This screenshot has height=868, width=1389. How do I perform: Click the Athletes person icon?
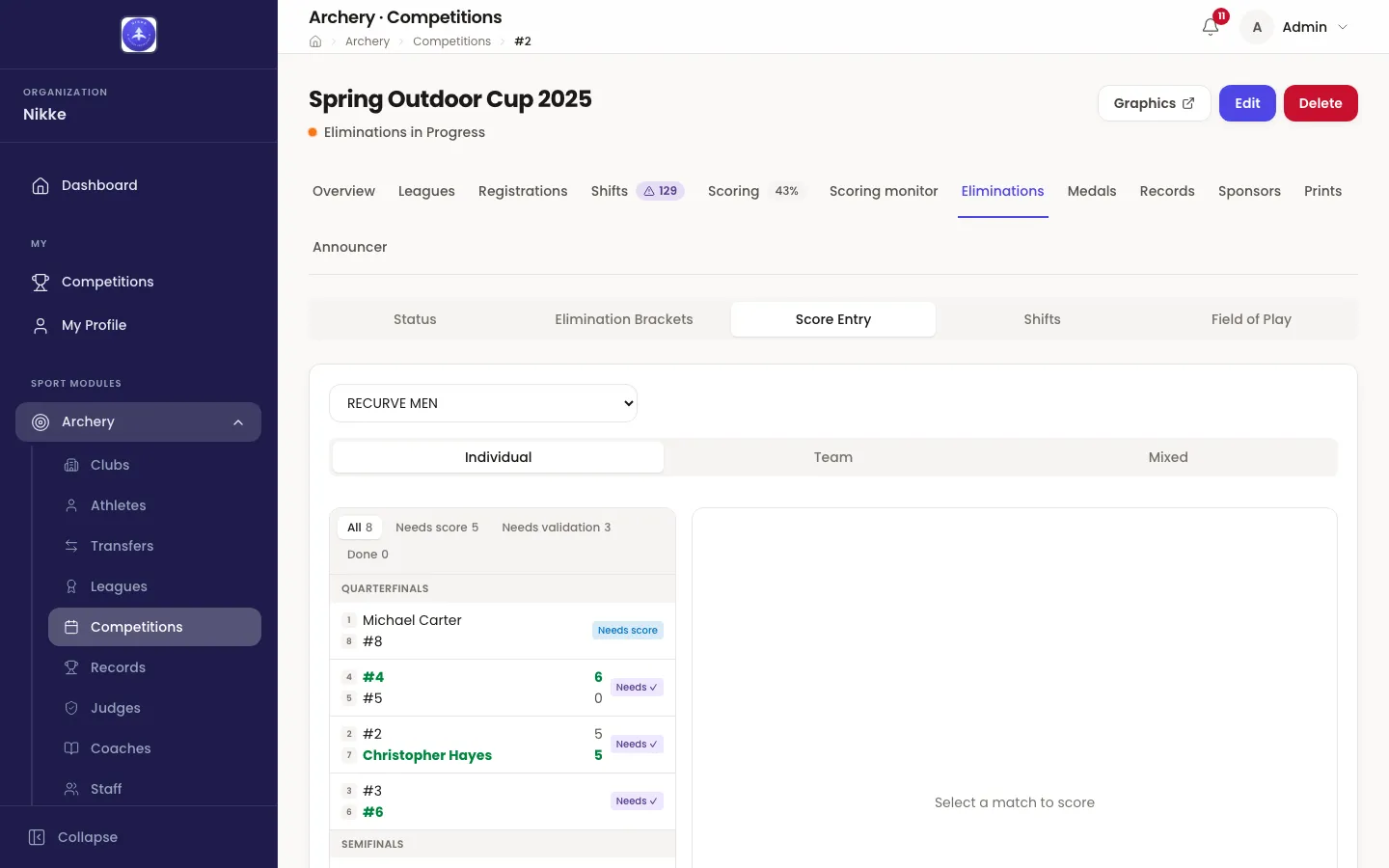coord(71,505)
